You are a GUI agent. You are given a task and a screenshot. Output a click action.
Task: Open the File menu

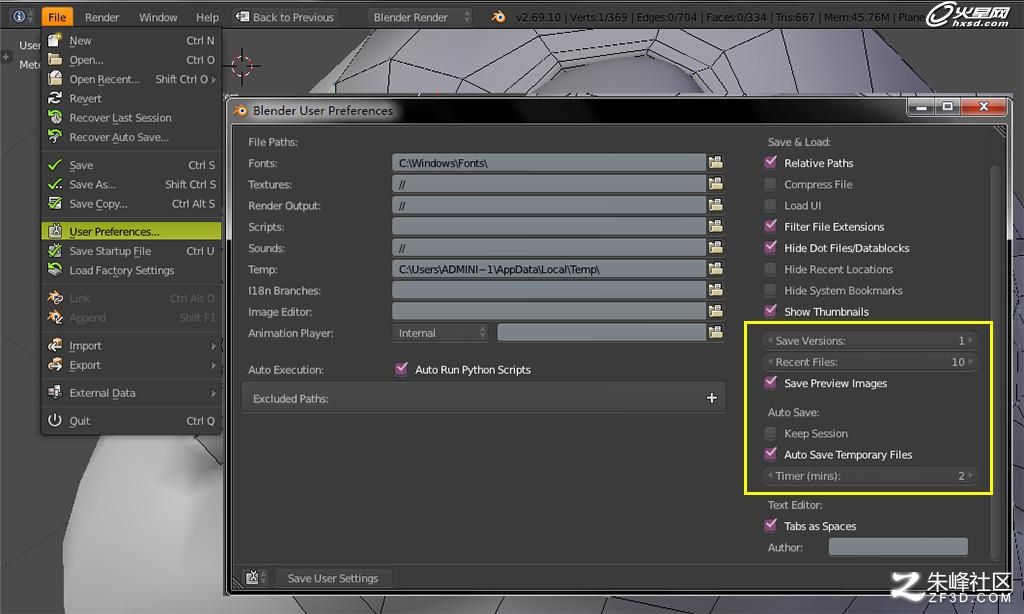pos(57,17)
